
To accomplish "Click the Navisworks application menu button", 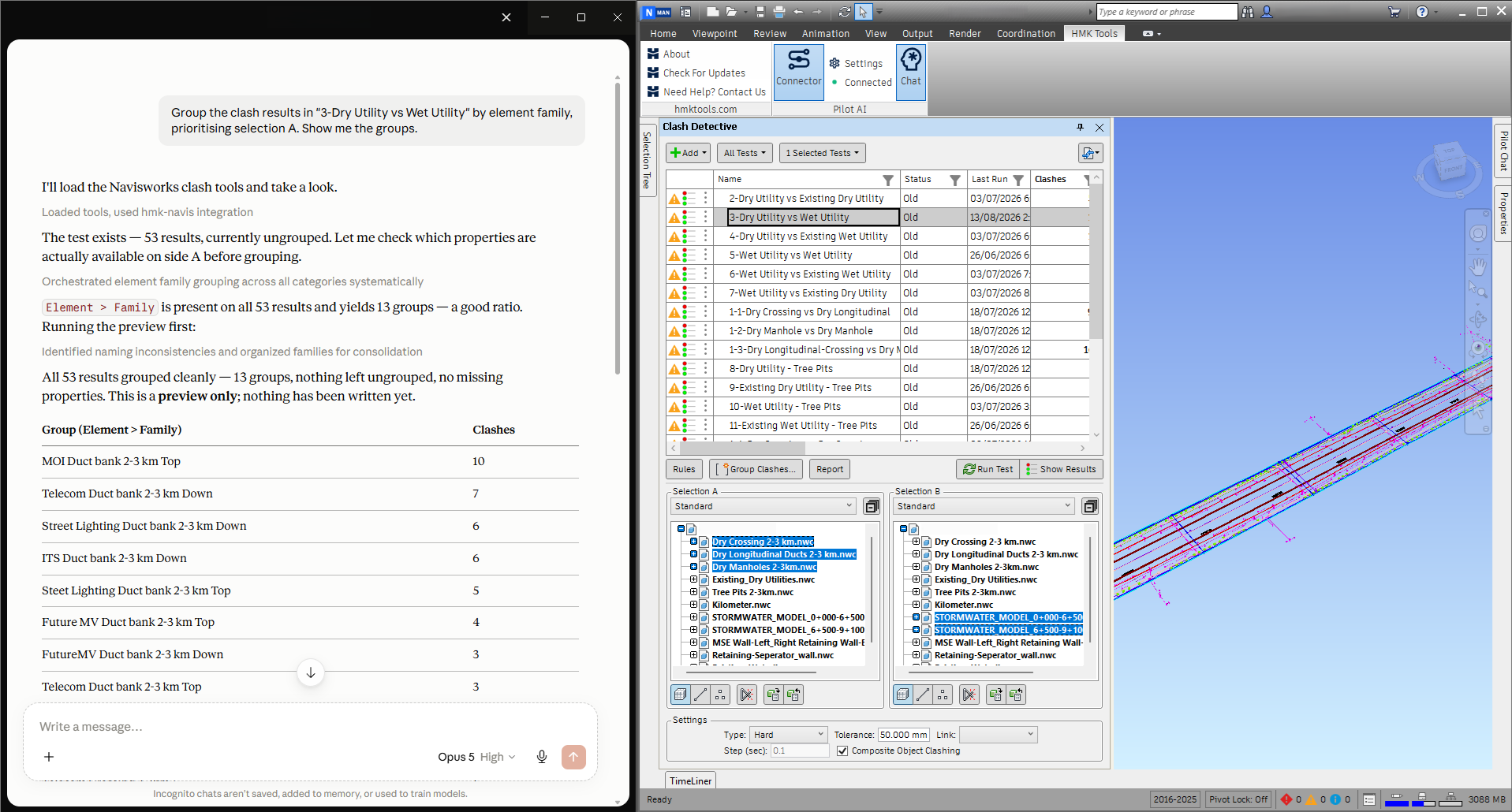I will pyautogui.click(x=657, y=12).
